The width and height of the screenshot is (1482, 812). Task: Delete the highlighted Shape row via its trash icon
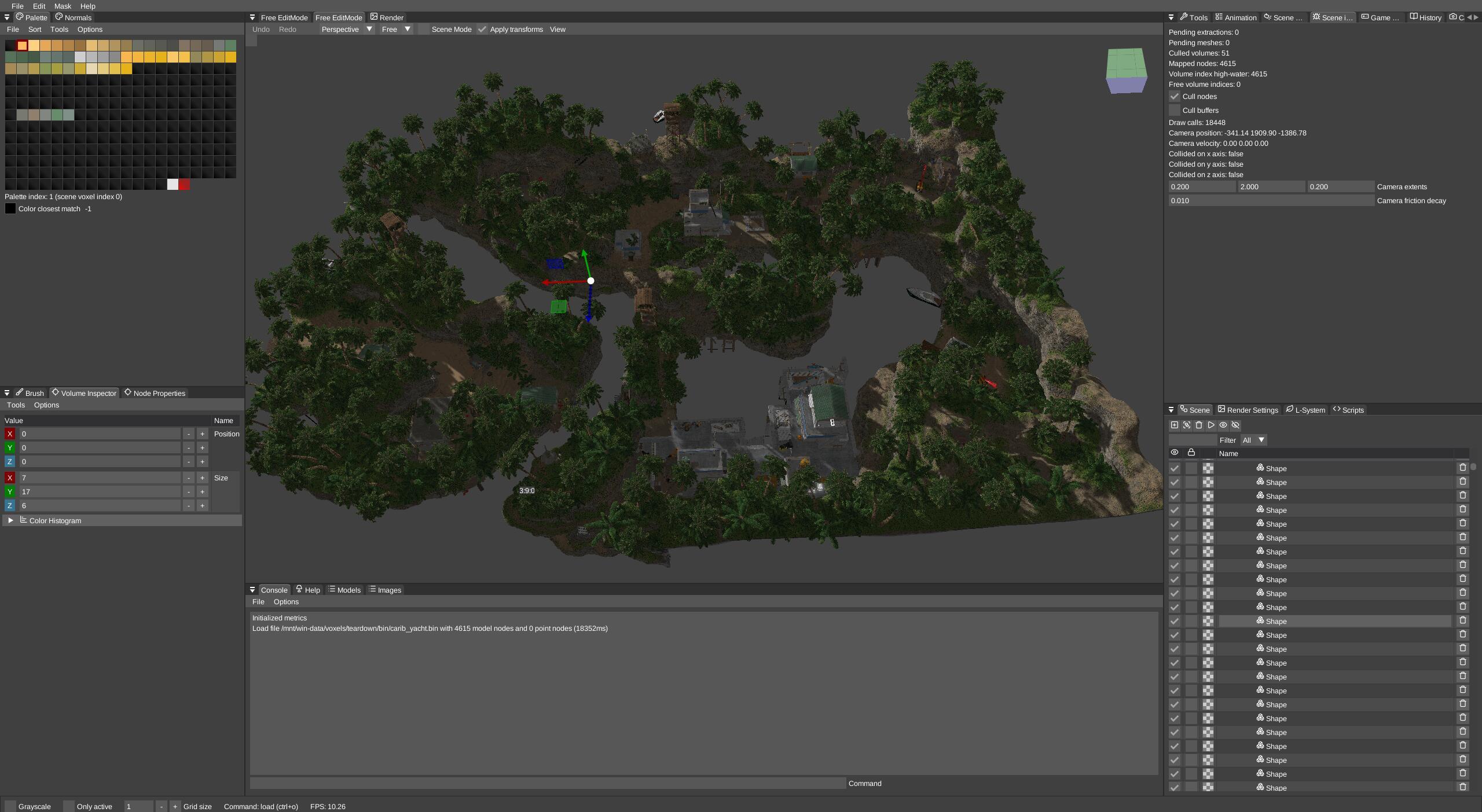[1462, 620]
